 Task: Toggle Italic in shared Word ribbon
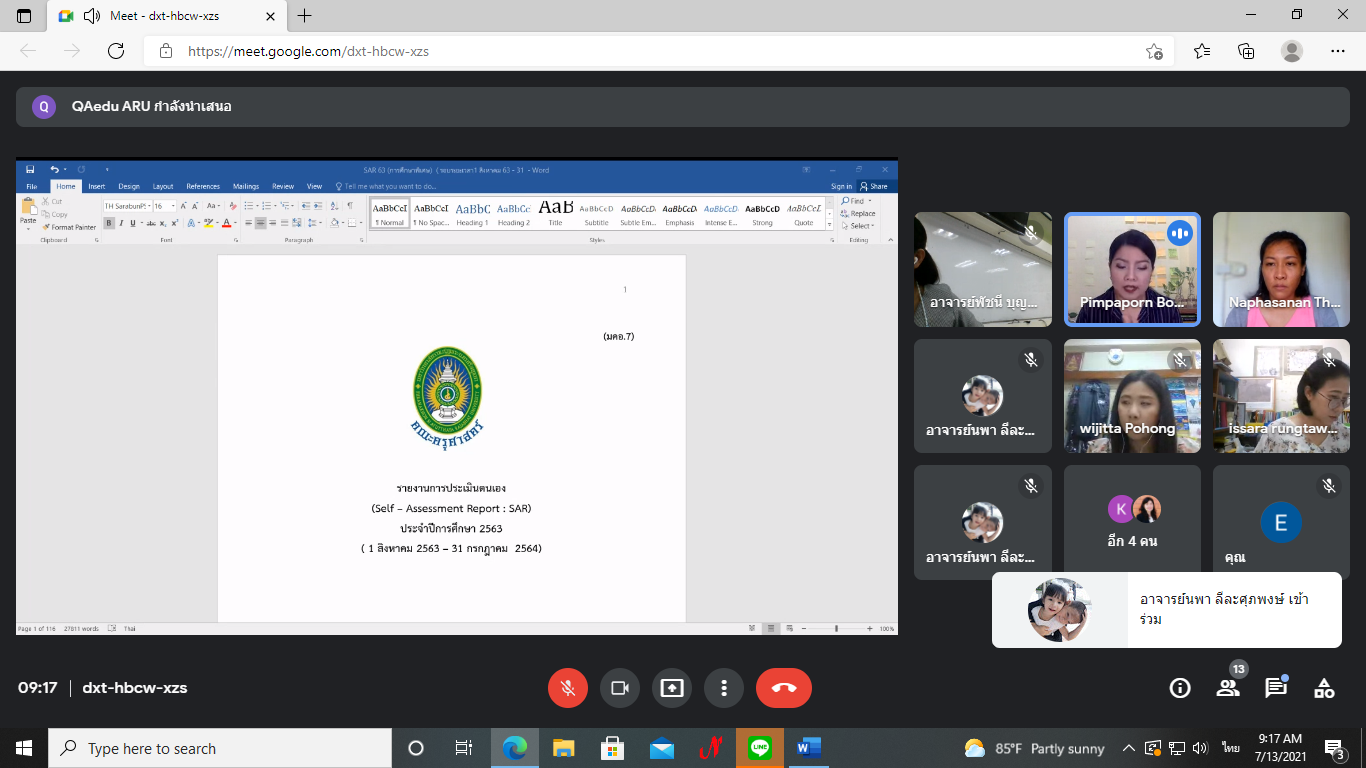(120, 223)
